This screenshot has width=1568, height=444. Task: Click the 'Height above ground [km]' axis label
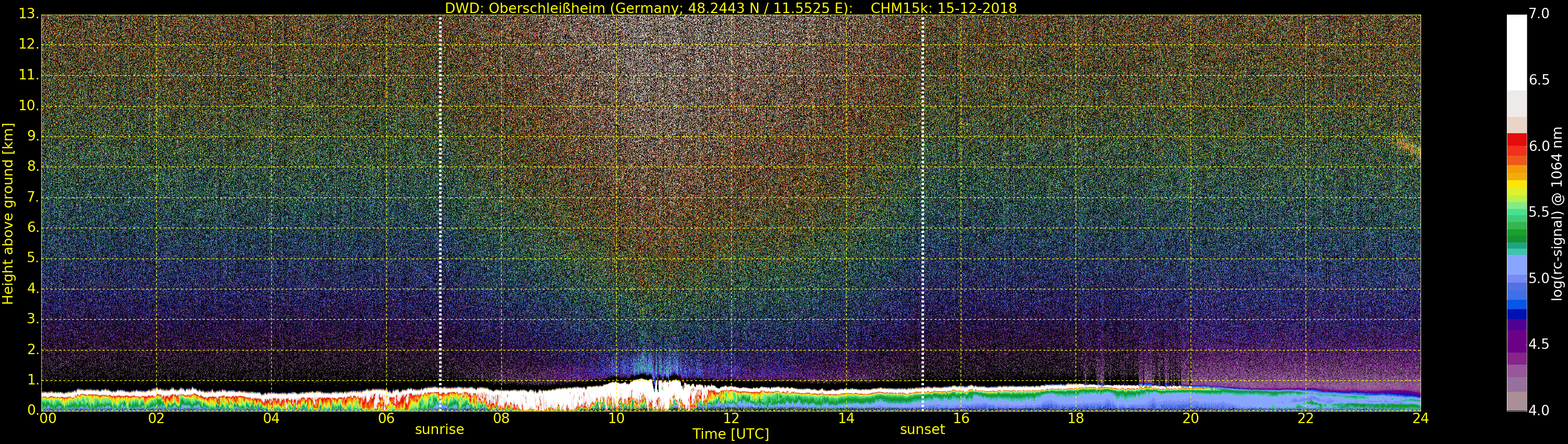(x=8, y=214)
